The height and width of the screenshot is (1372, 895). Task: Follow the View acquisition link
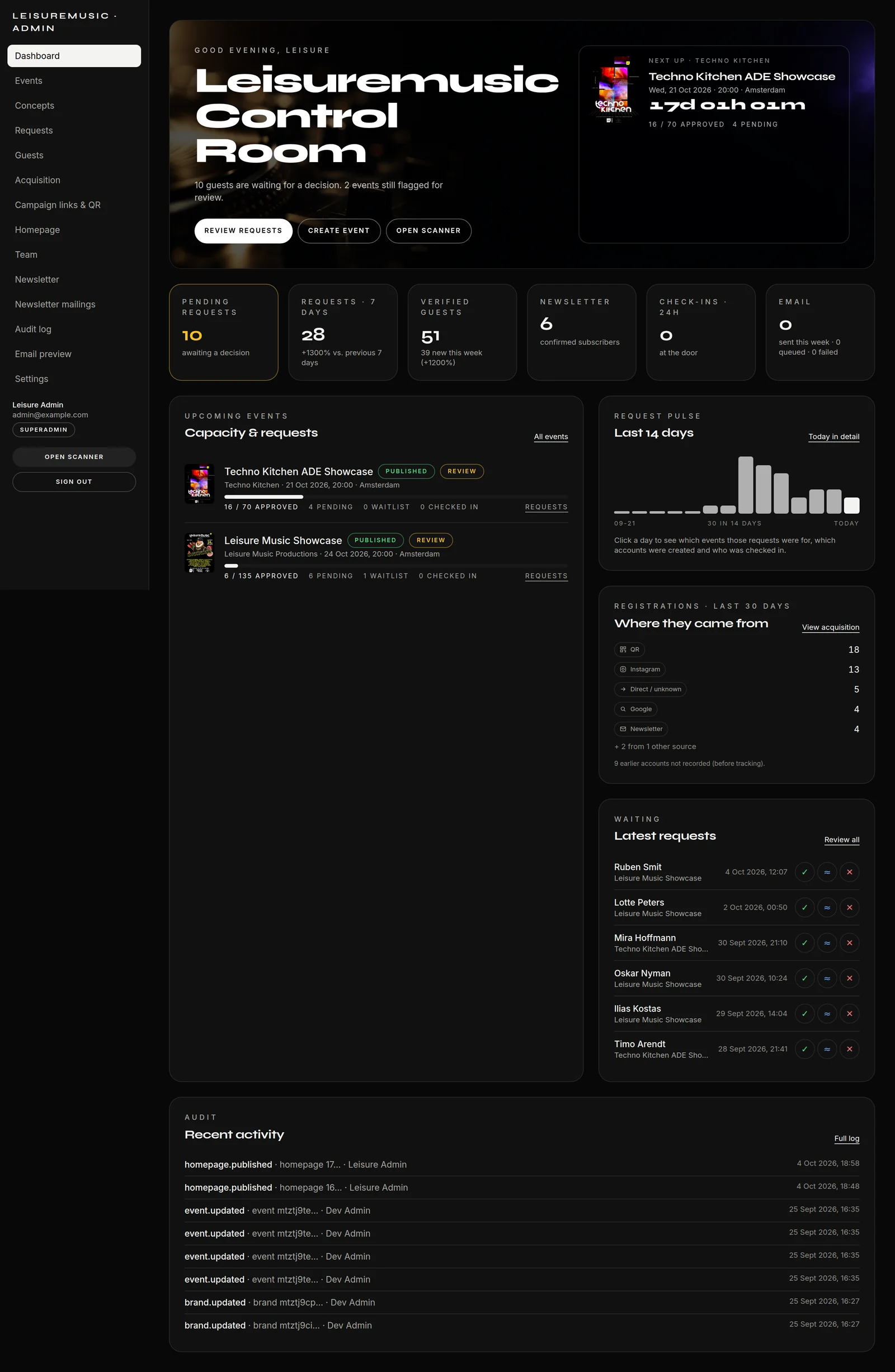click(831, 627)
